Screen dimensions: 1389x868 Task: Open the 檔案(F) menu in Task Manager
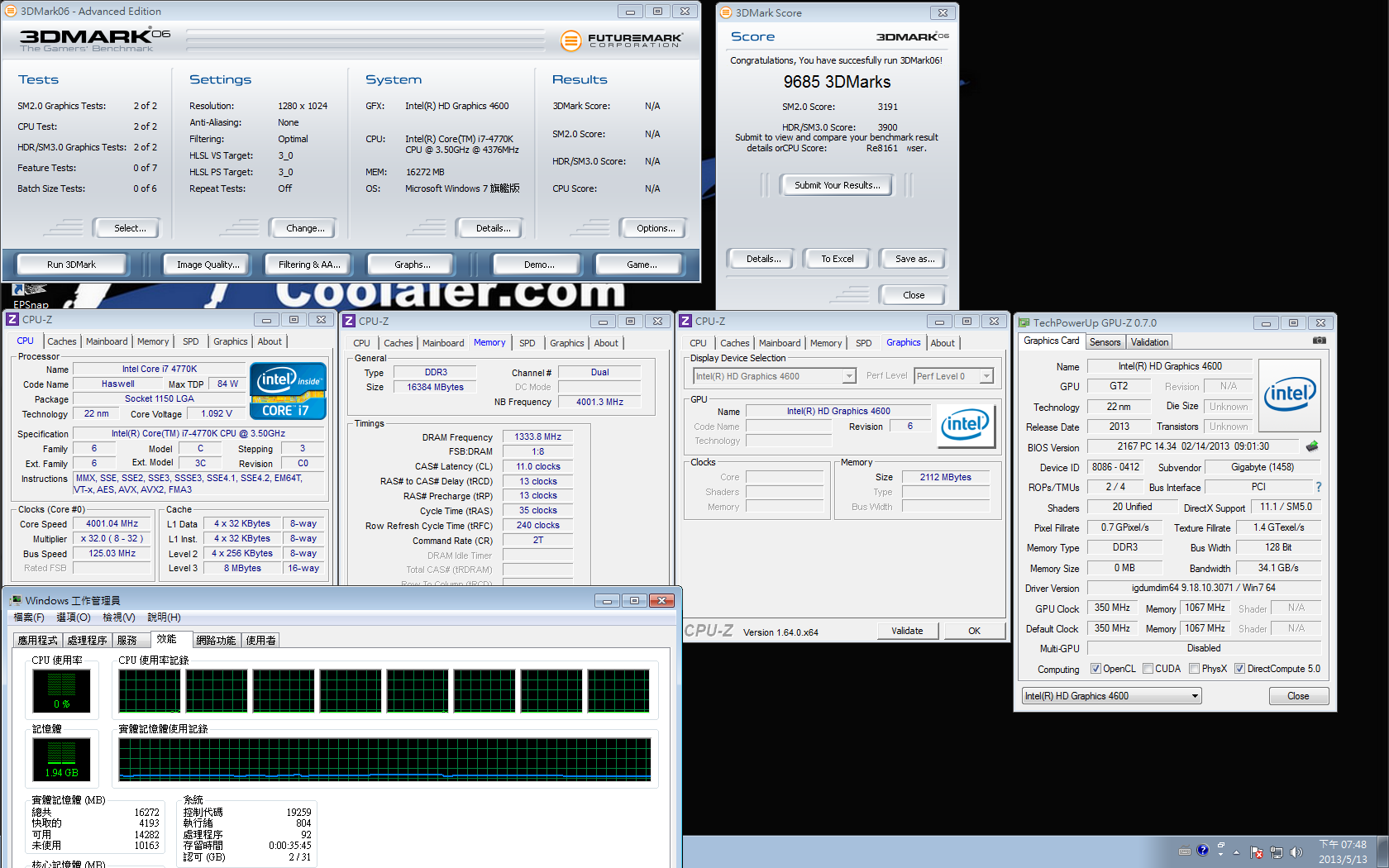click(x=29, y=618)
